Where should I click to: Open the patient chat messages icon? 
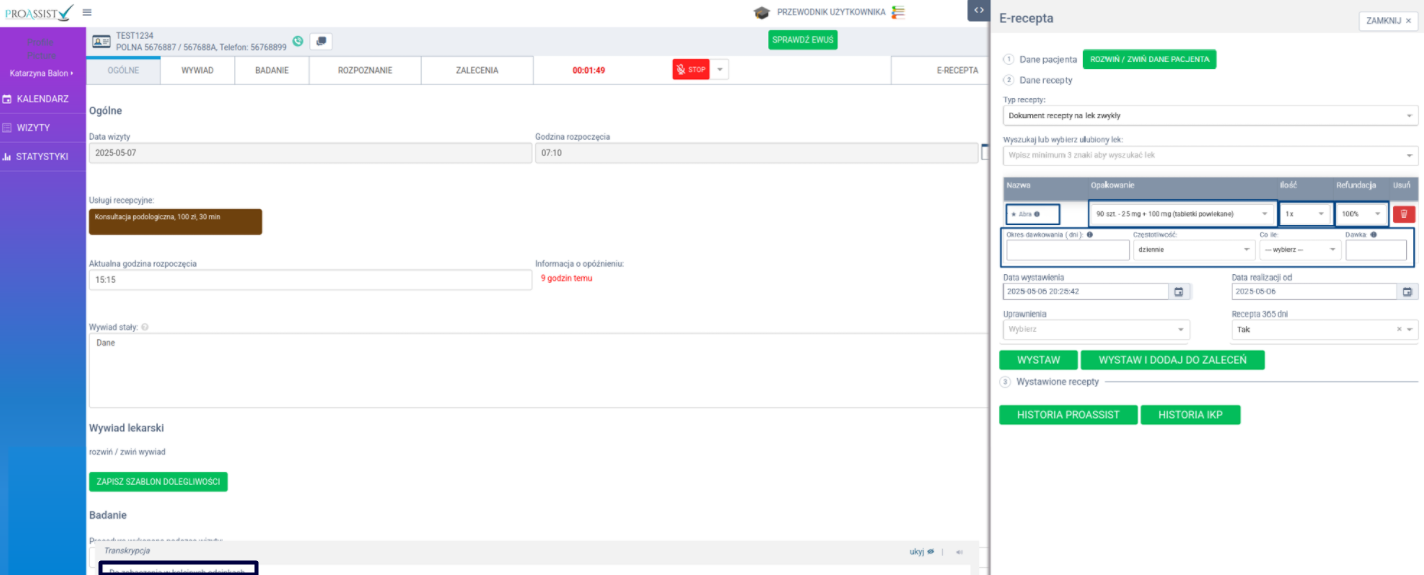click(321, 41)
